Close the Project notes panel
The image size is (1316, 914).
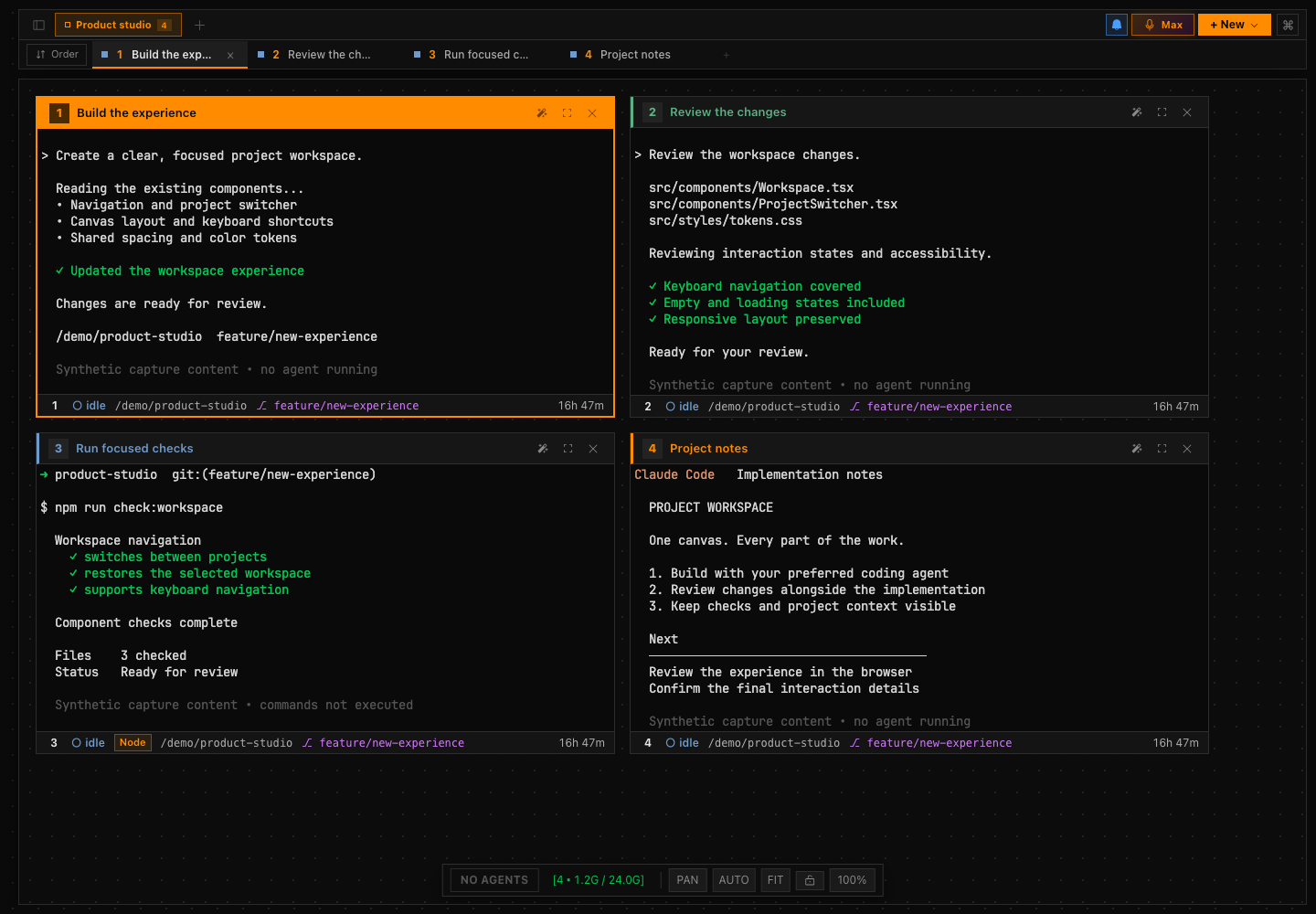1187,449
